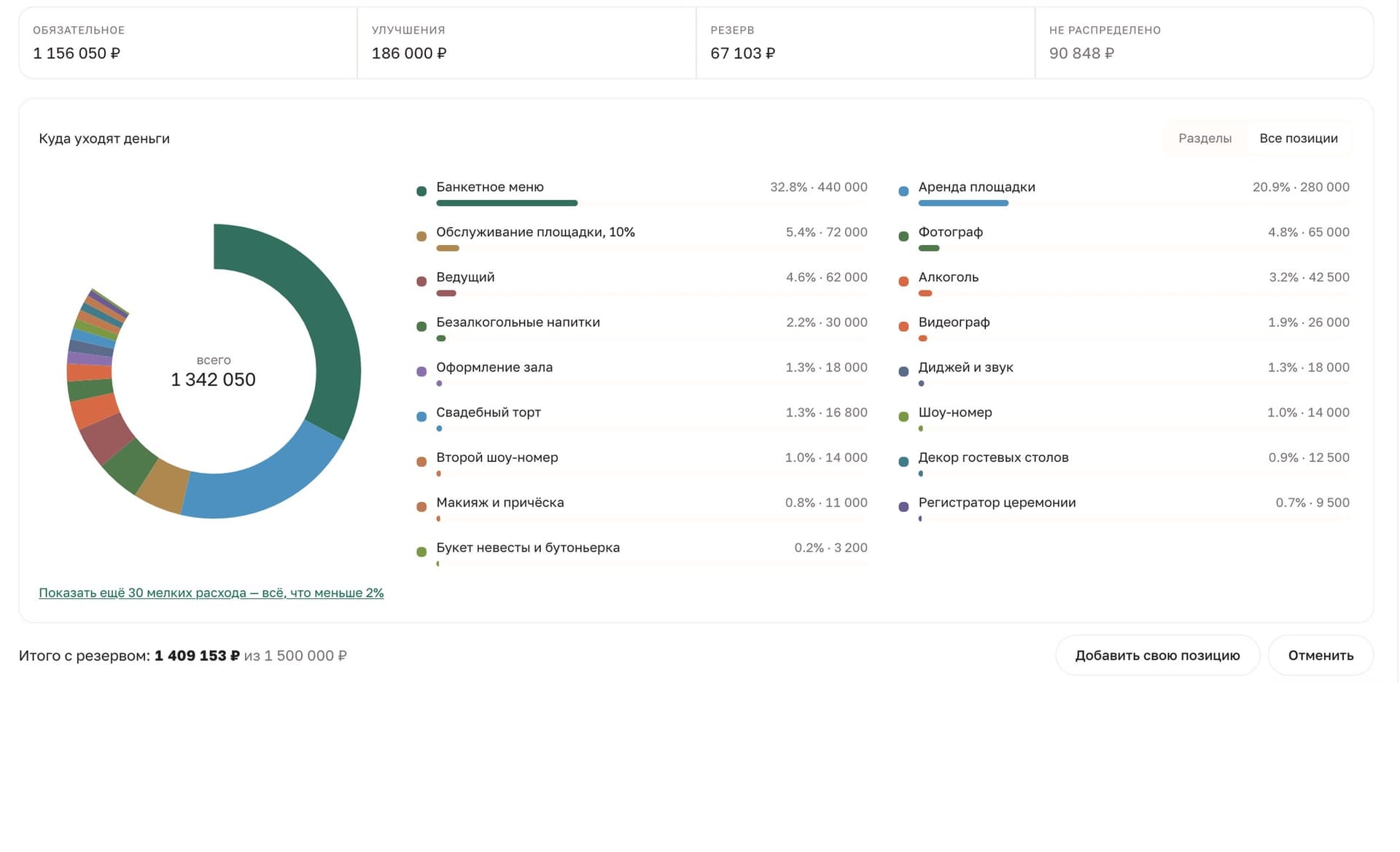Select the Фотограф legend entry
This screenshot has height=852, width=1400.
[x=1124, y=239]
